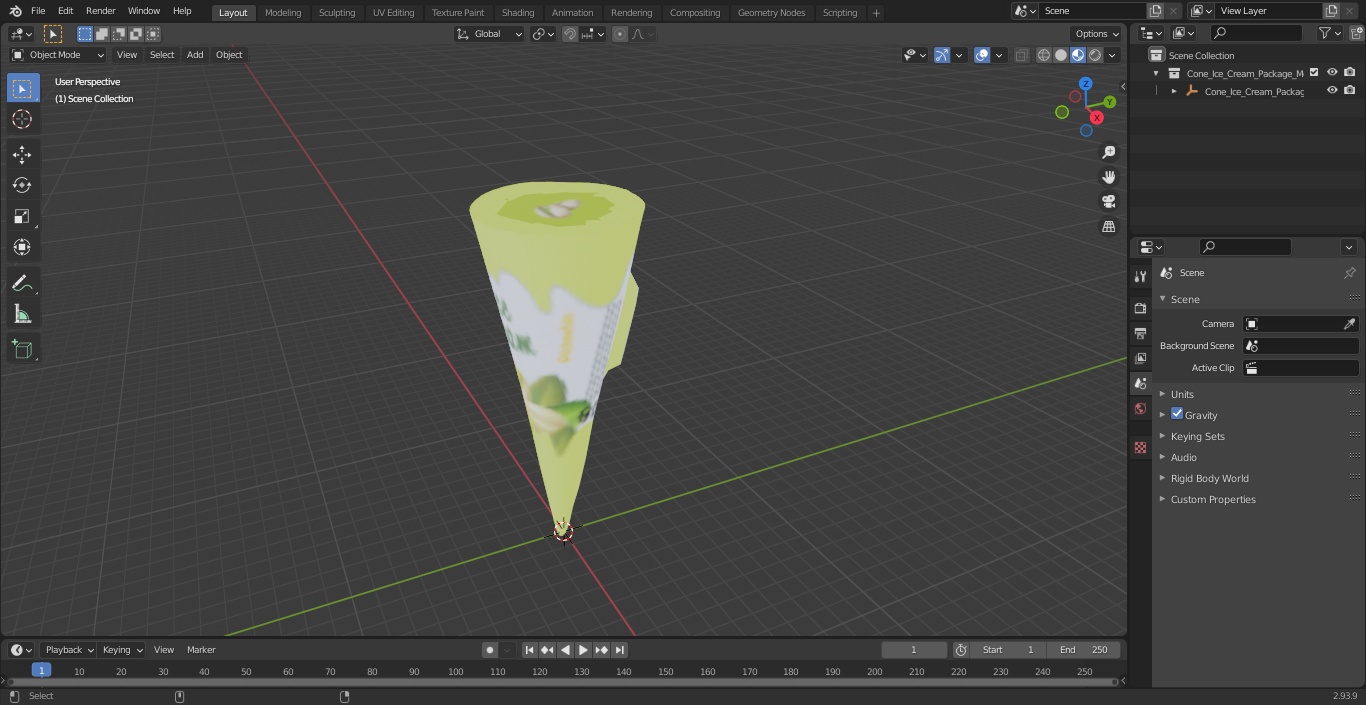Viewport: 1366px width, 705px height.
Task: Open the pivot point dropdown
Action: tap(543, 34)
